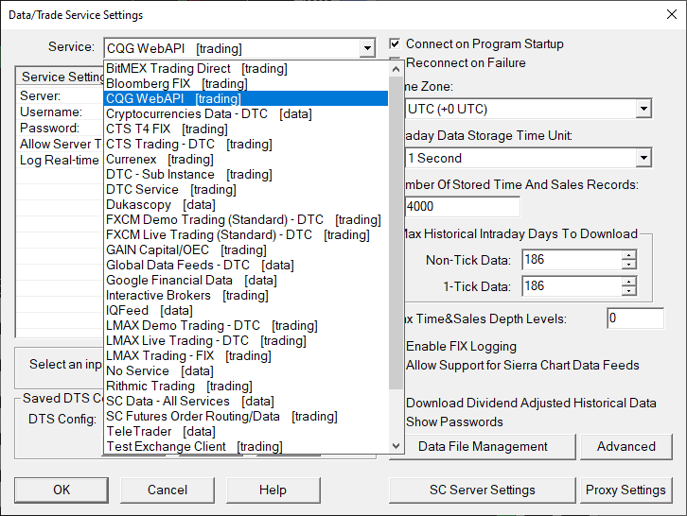
Task: Choose SC Futures Order Routing/Data
Action: pos(246,416)
